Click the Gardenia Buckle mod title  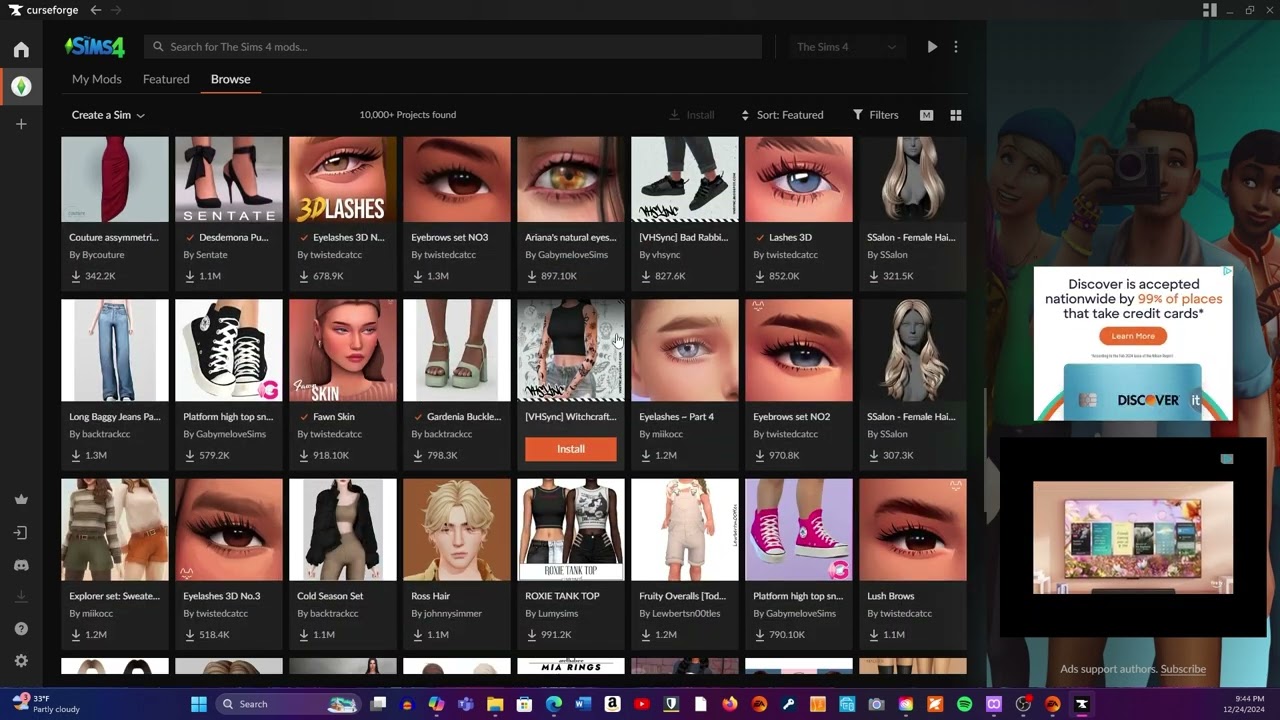click(464, 417)
